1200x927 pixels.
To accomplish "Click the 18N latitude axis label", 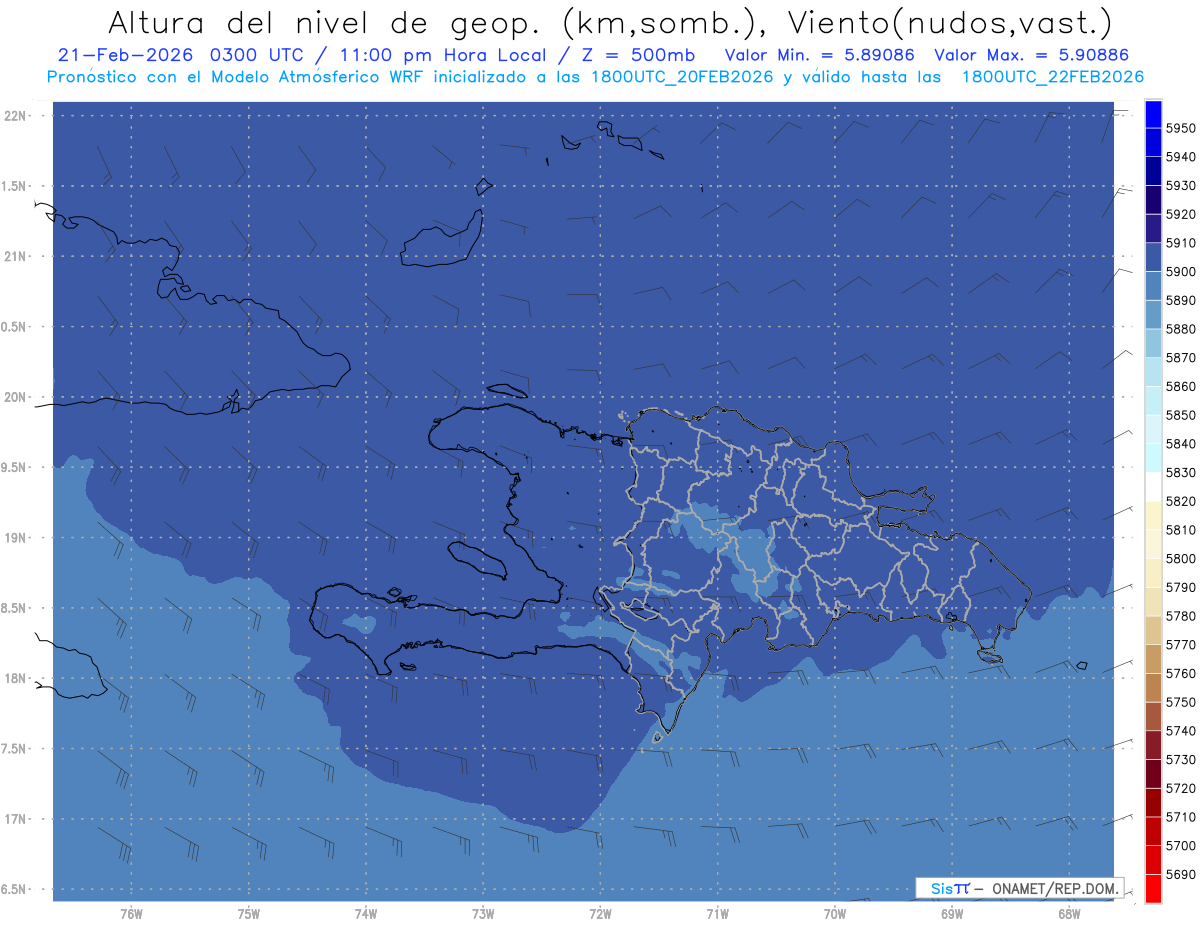I will [17, 679].
